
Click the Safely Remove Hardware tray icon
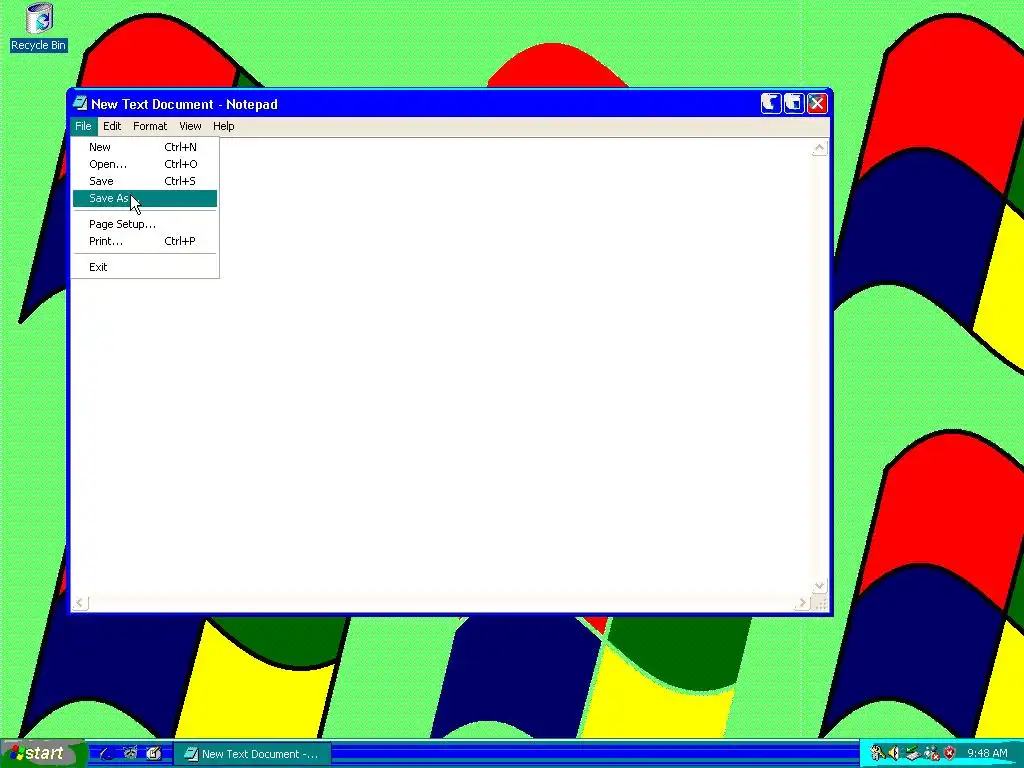[912, 753]
